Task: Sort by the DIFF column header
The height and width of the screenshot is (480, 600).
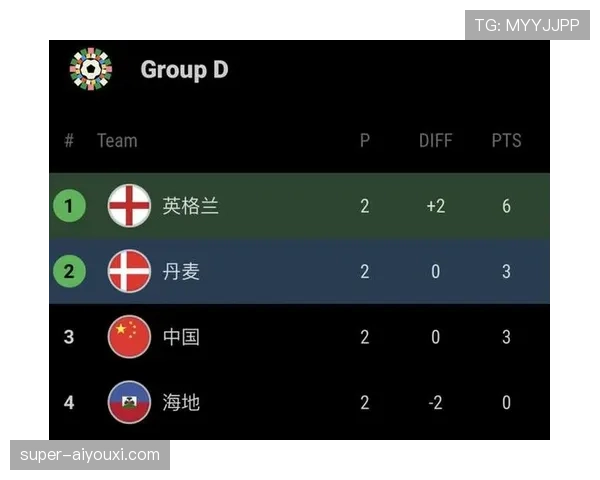Action: coord(435,140)
